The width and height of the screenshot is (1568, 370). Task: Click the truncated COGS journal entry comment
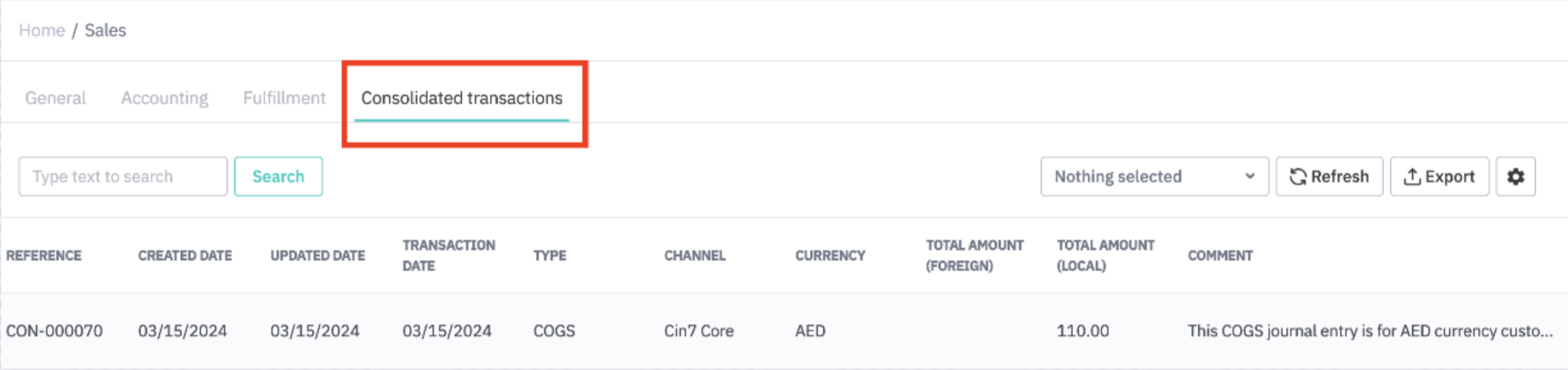point(1370,331)
